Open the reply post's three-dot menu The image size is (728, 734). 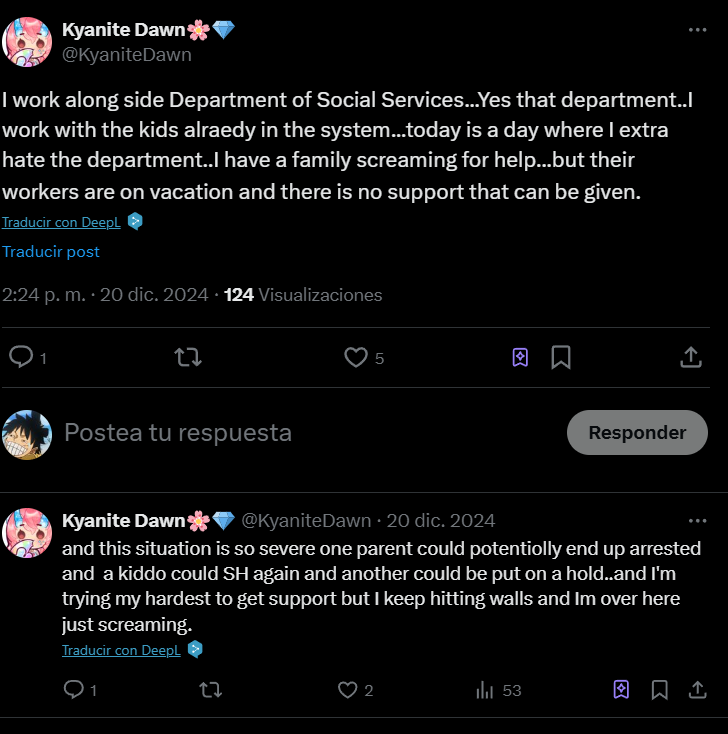click(x=697, y=521)
